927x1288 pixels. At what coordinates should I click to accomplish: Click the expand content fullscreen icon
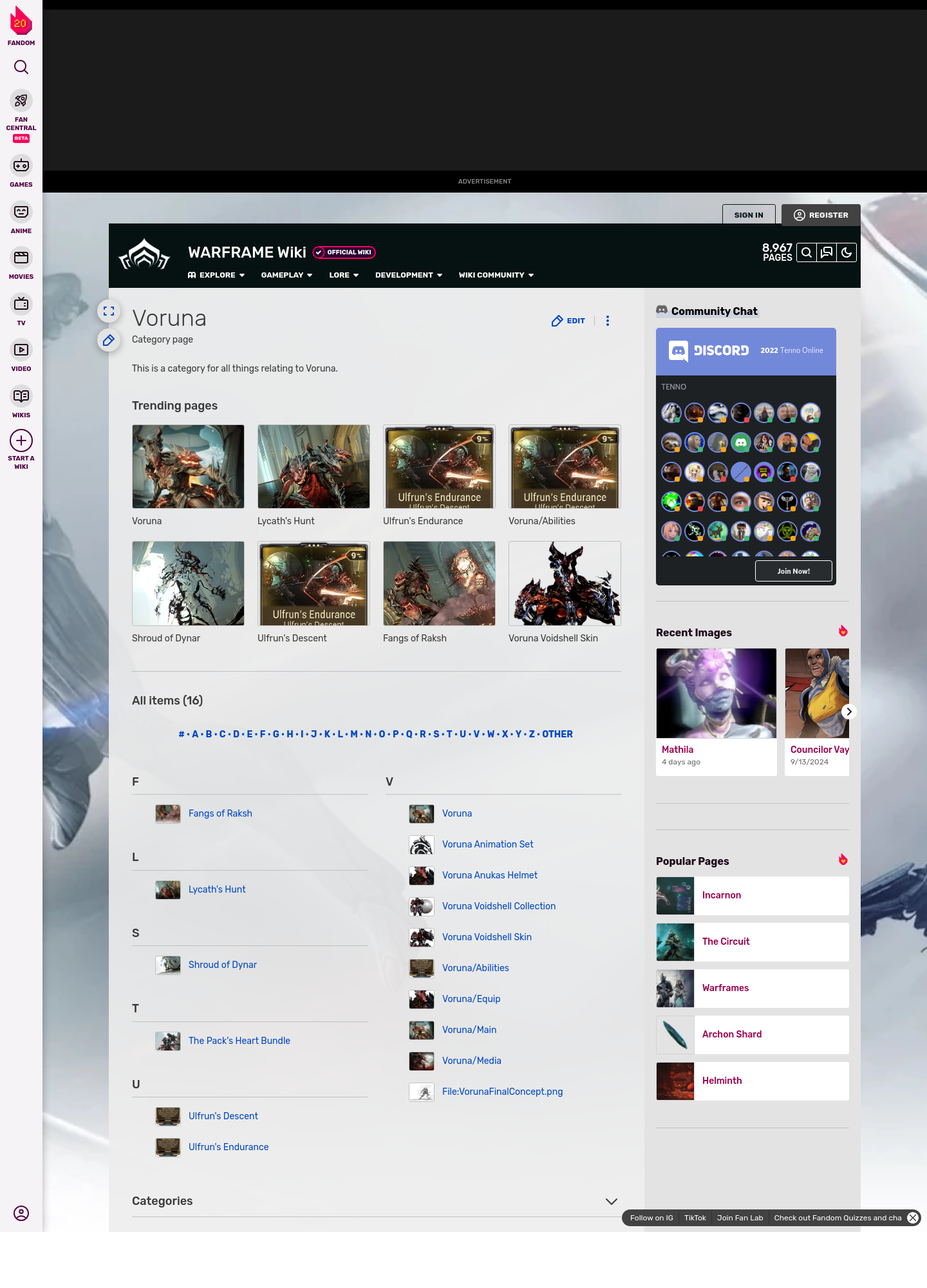tap(109, 311)
